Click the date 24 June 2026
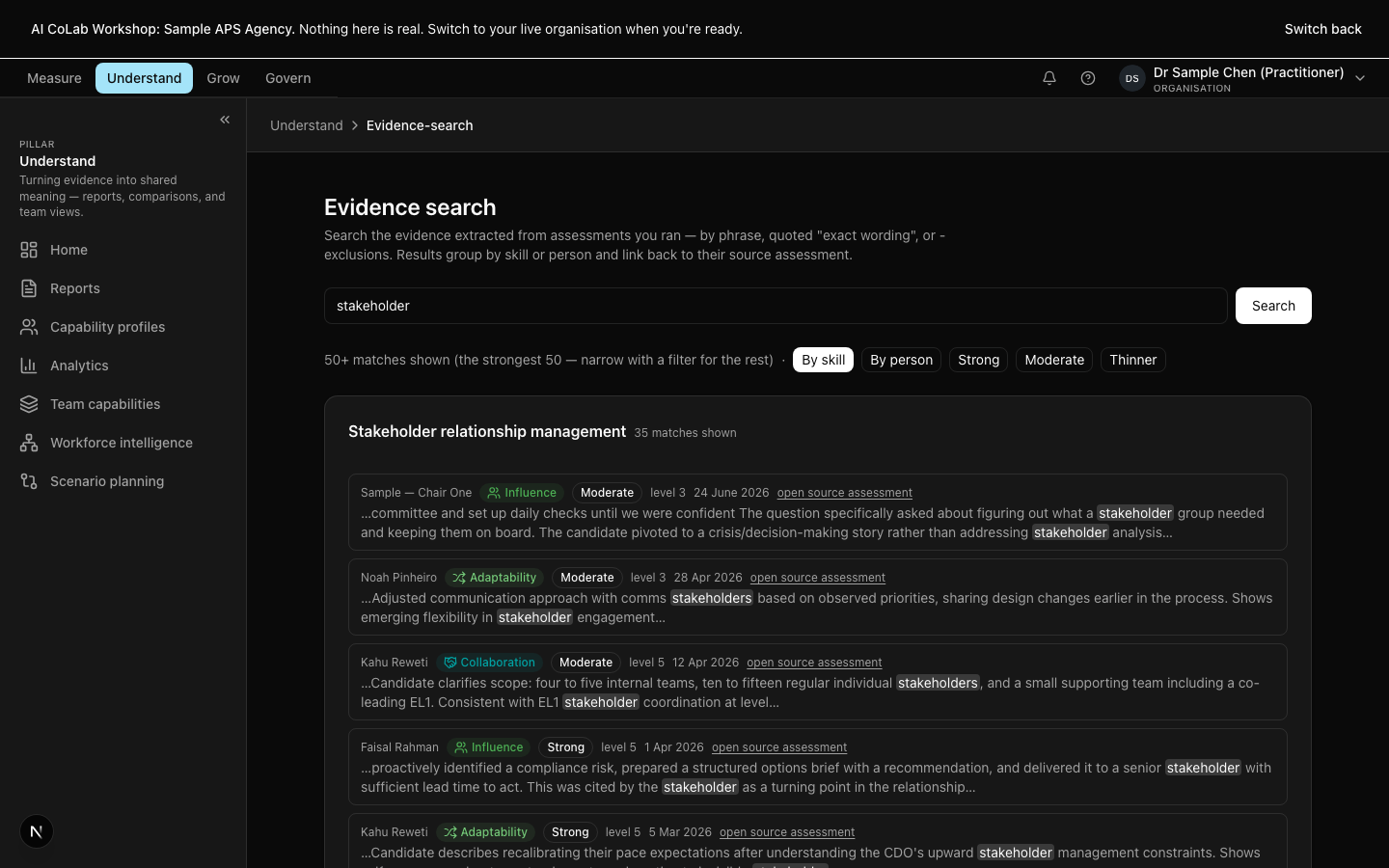This screenshot has width=1389, height=868. point(731,493)
